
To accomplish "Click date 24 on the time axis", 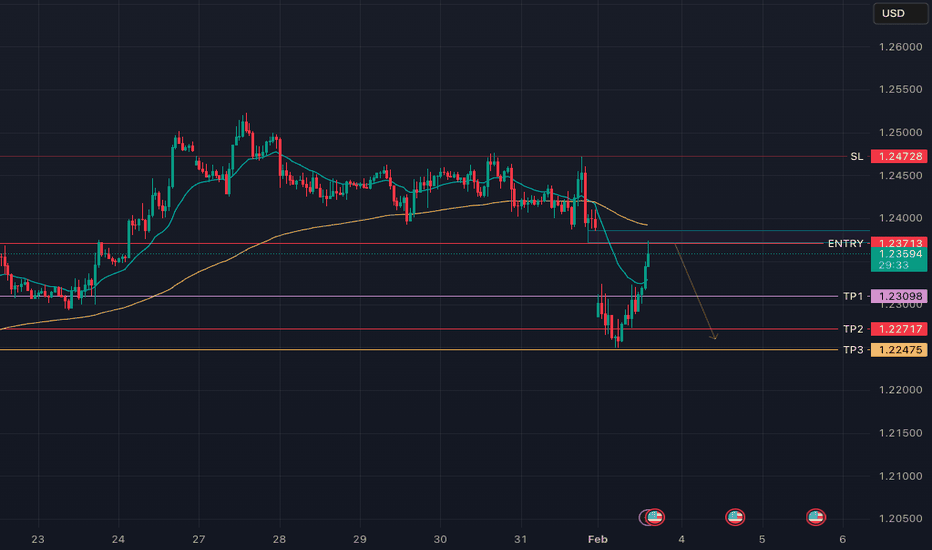I will click(x=118, y=539).
